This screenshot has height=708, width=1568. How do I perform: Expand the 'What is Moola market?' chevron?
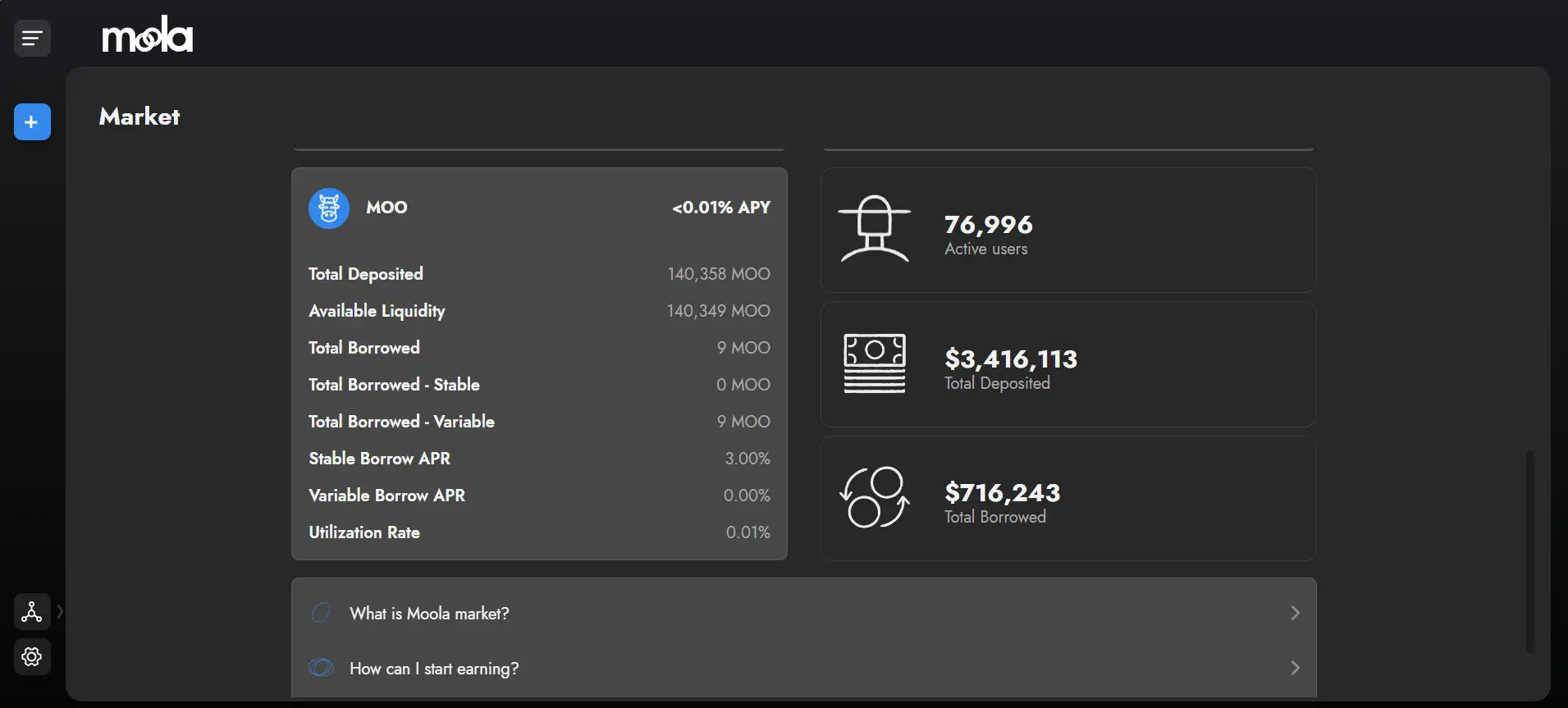[1295, 613]
